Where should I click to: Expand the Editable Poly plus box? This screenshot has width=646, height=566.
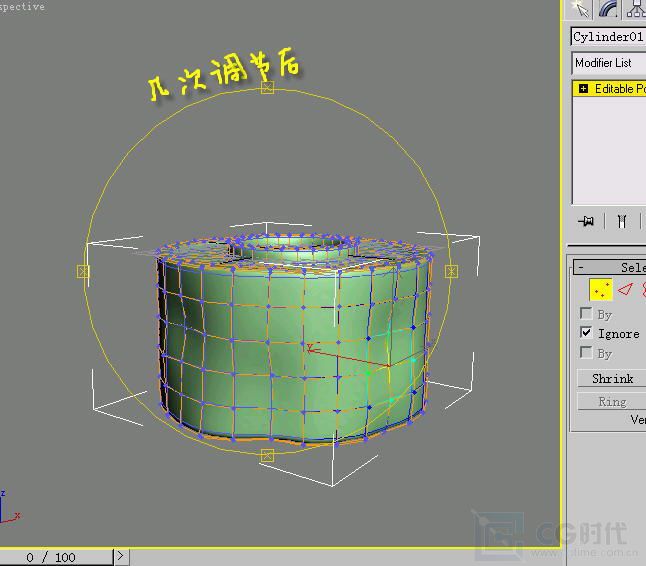tap(583, 89)
